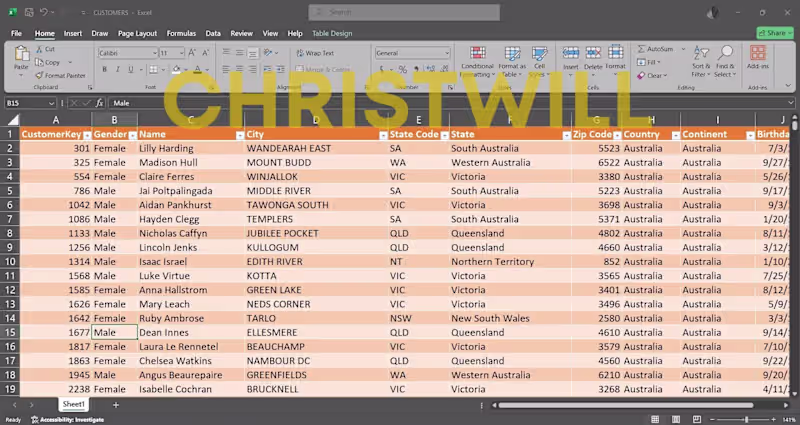Open the File menu
Viewport: 800px width, 425px height.
[x=16, y=33]
